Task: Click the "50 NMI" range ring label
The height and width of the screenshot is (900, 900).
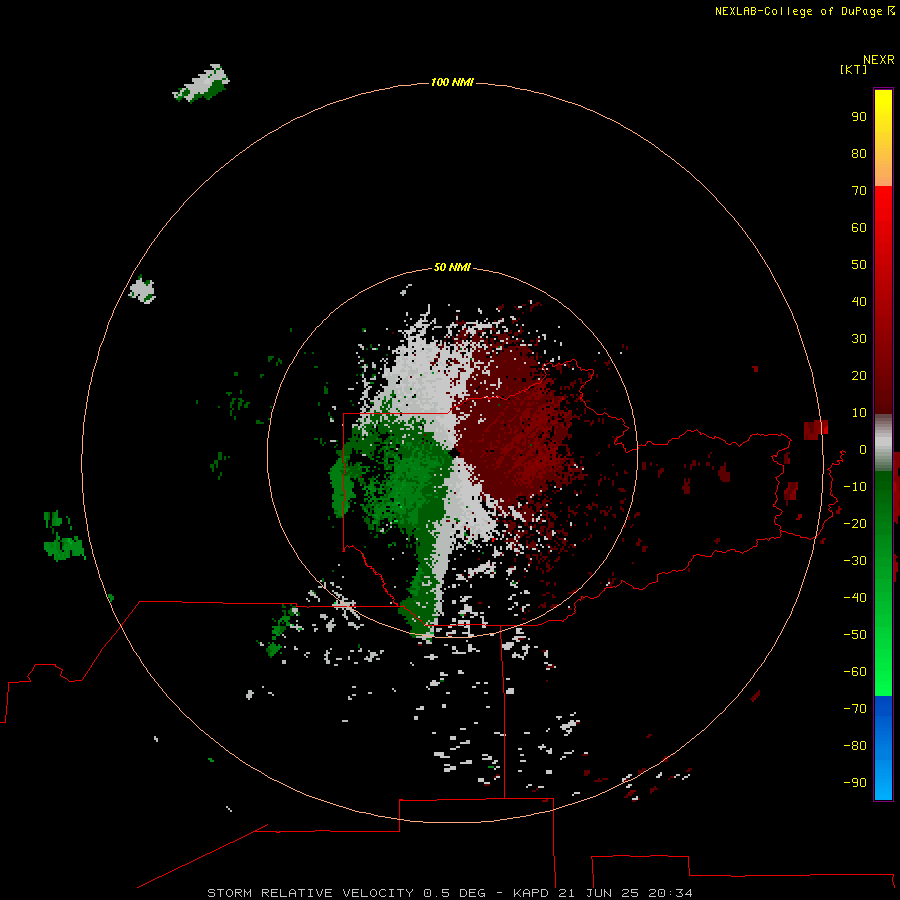Action: pyautogui.click(x=452, y=267)
